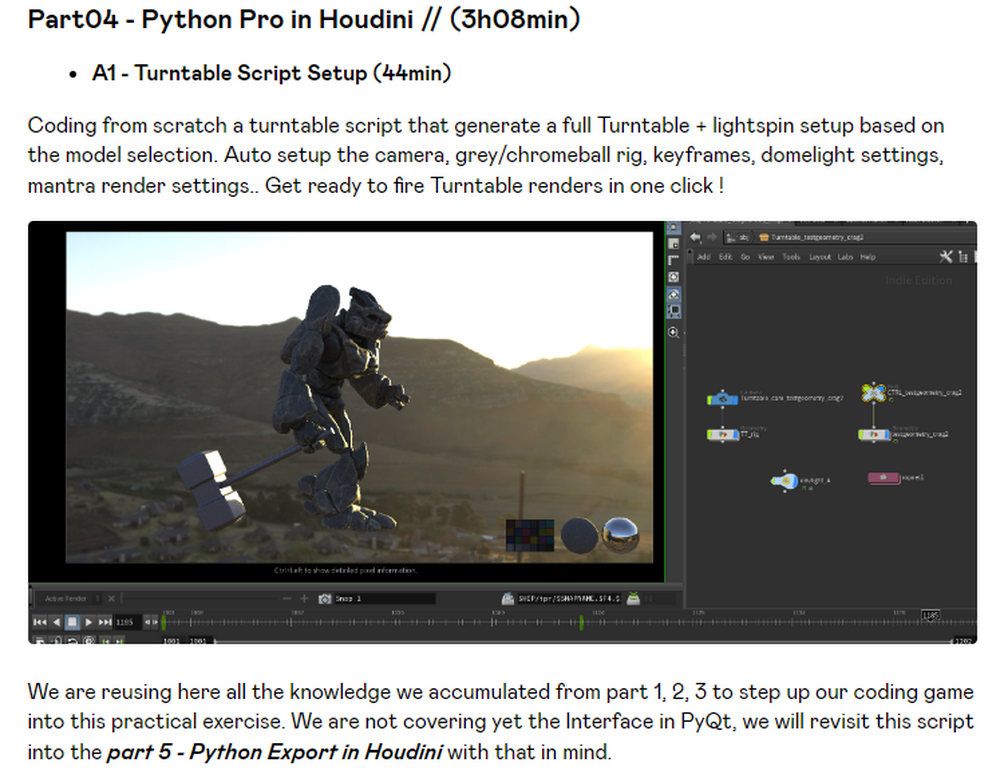Select the Active Render label
This screenshot has width=1000, height=782.
66,598
